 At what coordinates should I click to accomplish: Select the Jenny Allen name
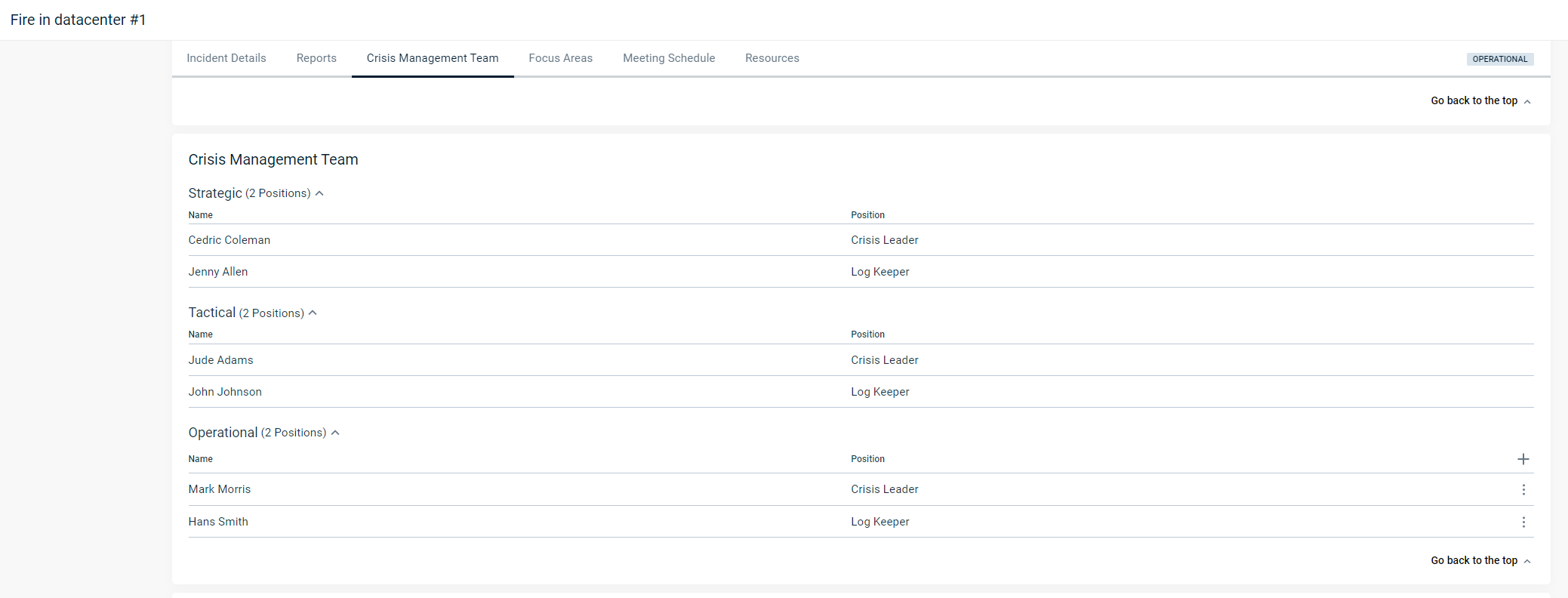(218, 272)
